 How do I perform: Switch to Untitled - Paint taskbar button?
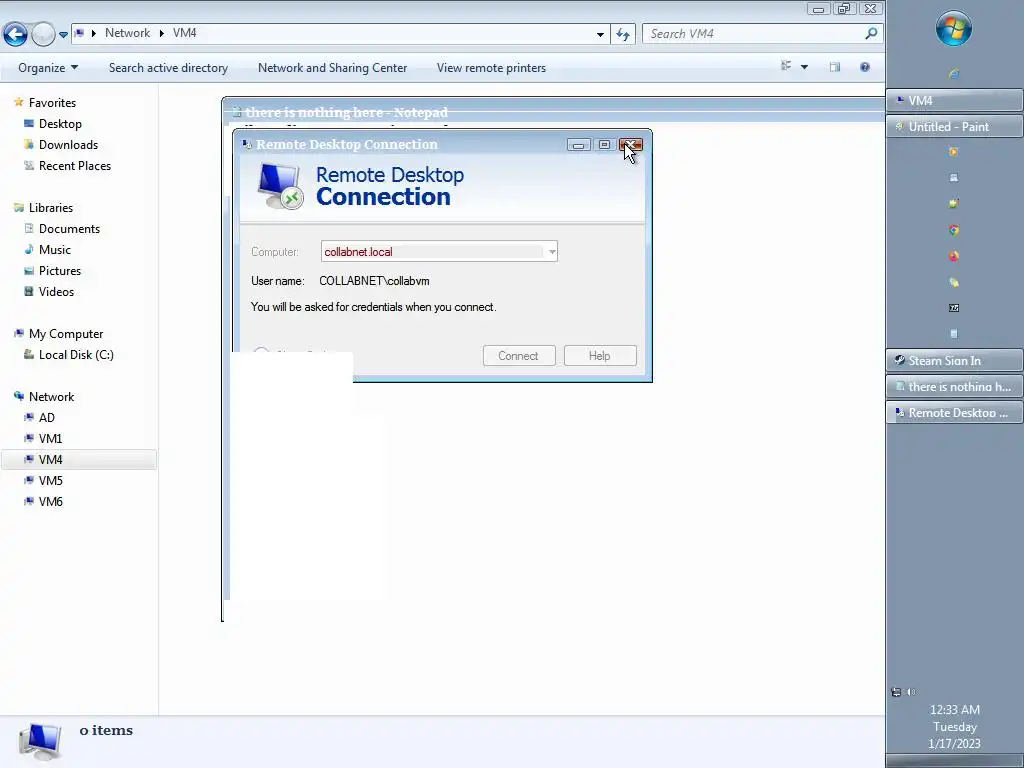pyautogui.click(x=954, y=127)
